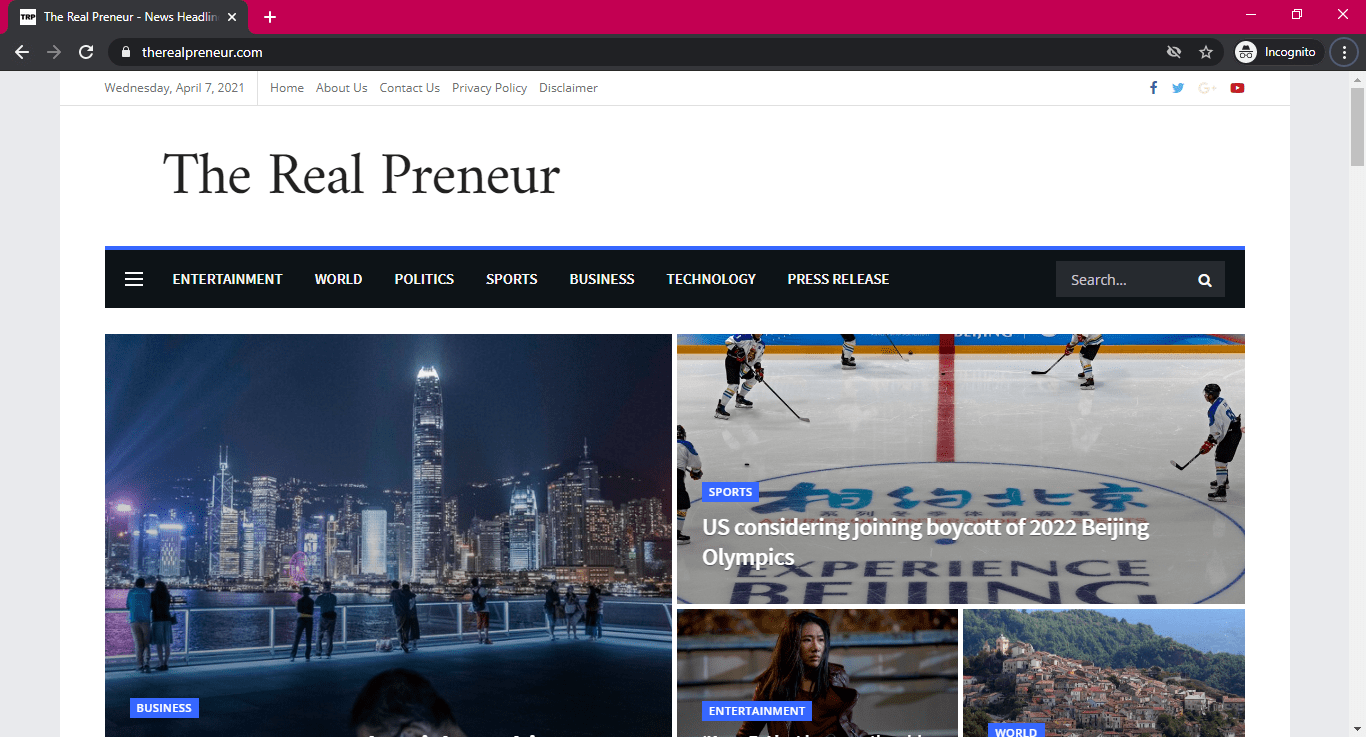This screenshot has width=1366, height=737.
Task: Open the YouTube social icon
Action: 1237,88
